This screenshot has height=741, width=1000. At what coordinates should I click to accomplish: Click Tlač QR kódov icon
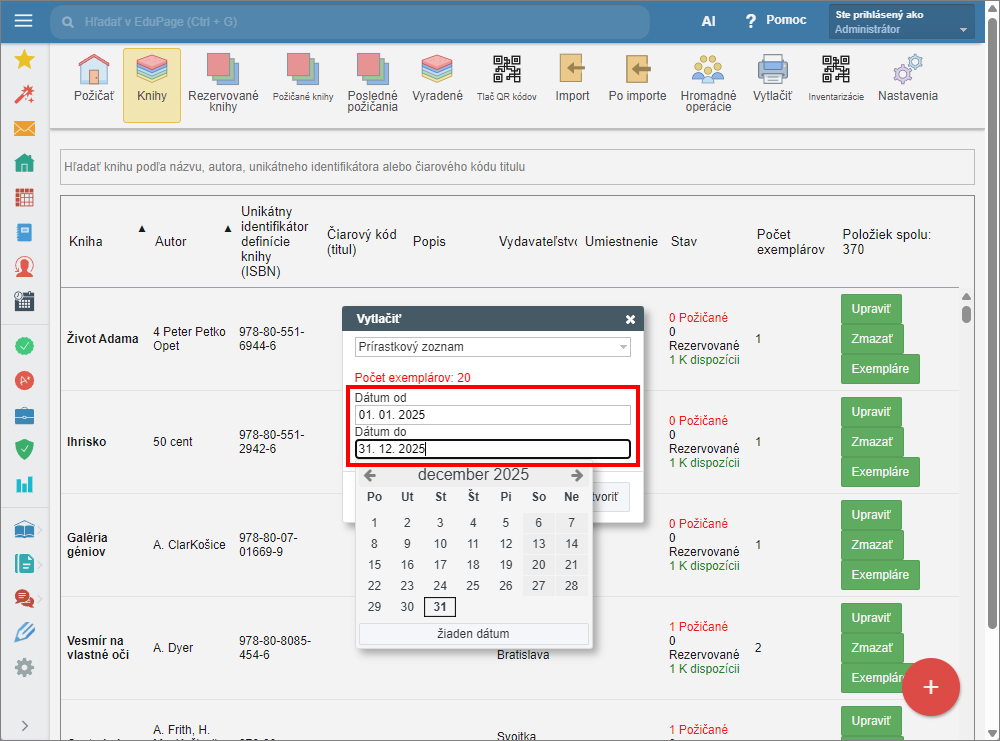507,80
